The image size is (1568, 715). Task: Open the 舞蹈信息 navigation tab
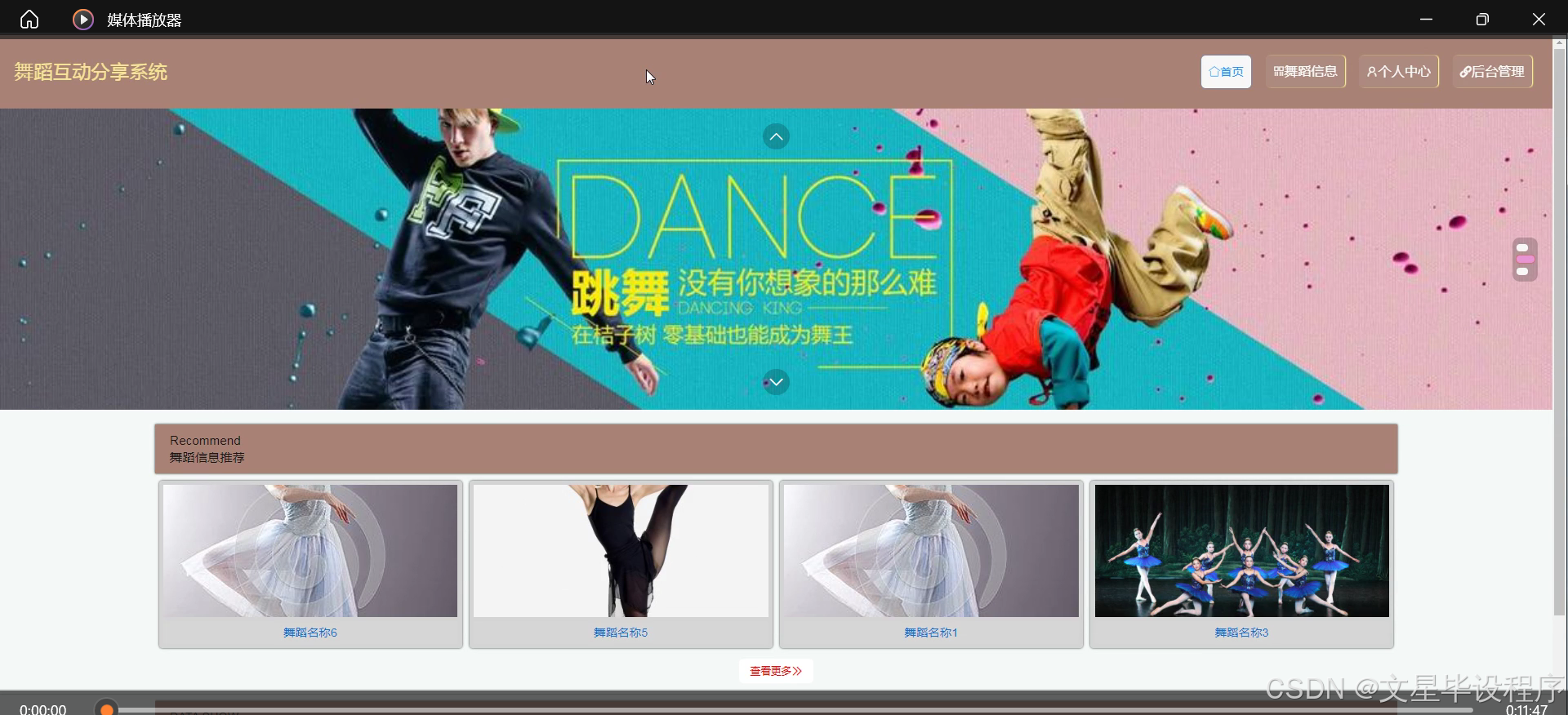point(1305,72)
